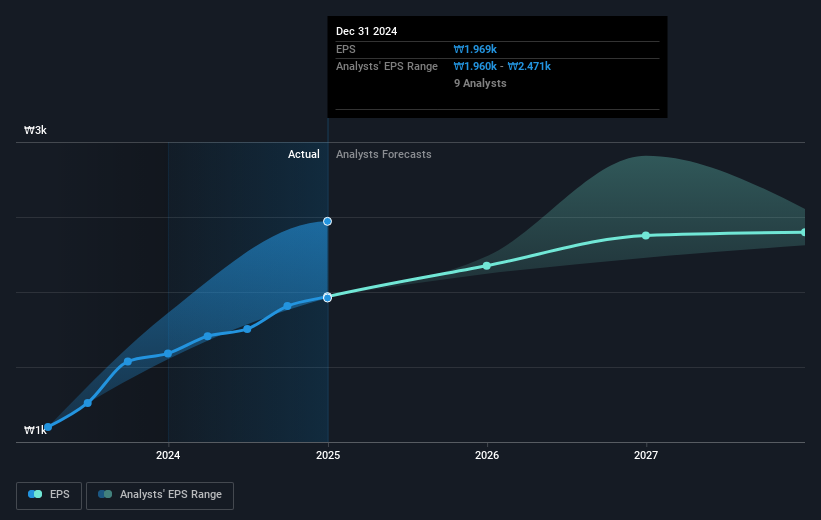Click the ₩2.471k range high value

[x=529, y=66]
